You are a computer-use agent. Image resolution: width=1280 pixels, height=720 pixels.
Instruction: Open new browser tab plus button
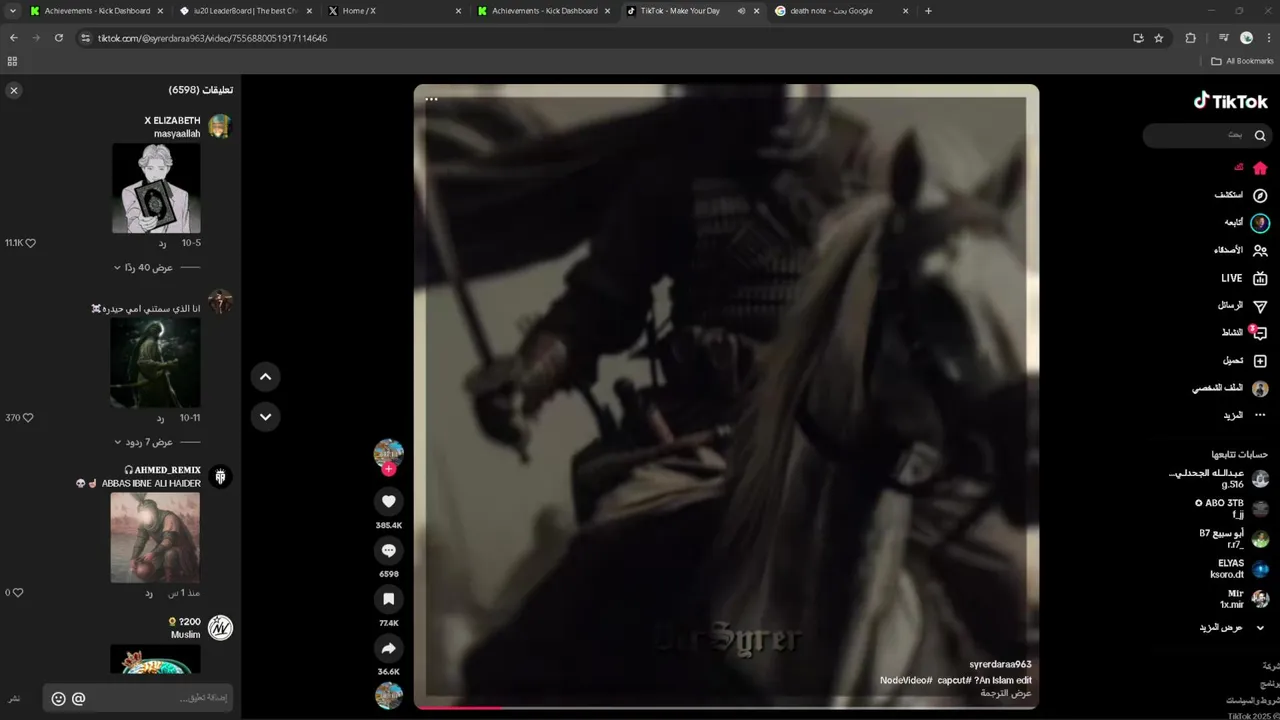coord(929,11)
